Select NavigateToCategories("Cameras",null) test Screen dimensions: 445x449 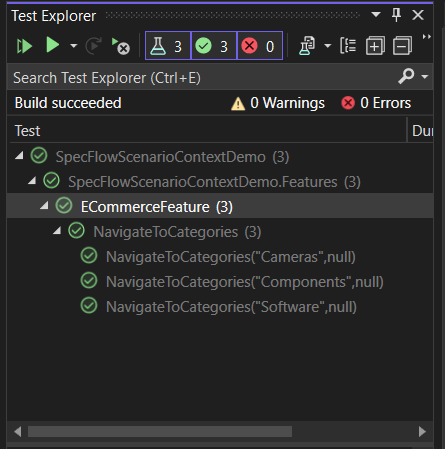click(220, 257)
